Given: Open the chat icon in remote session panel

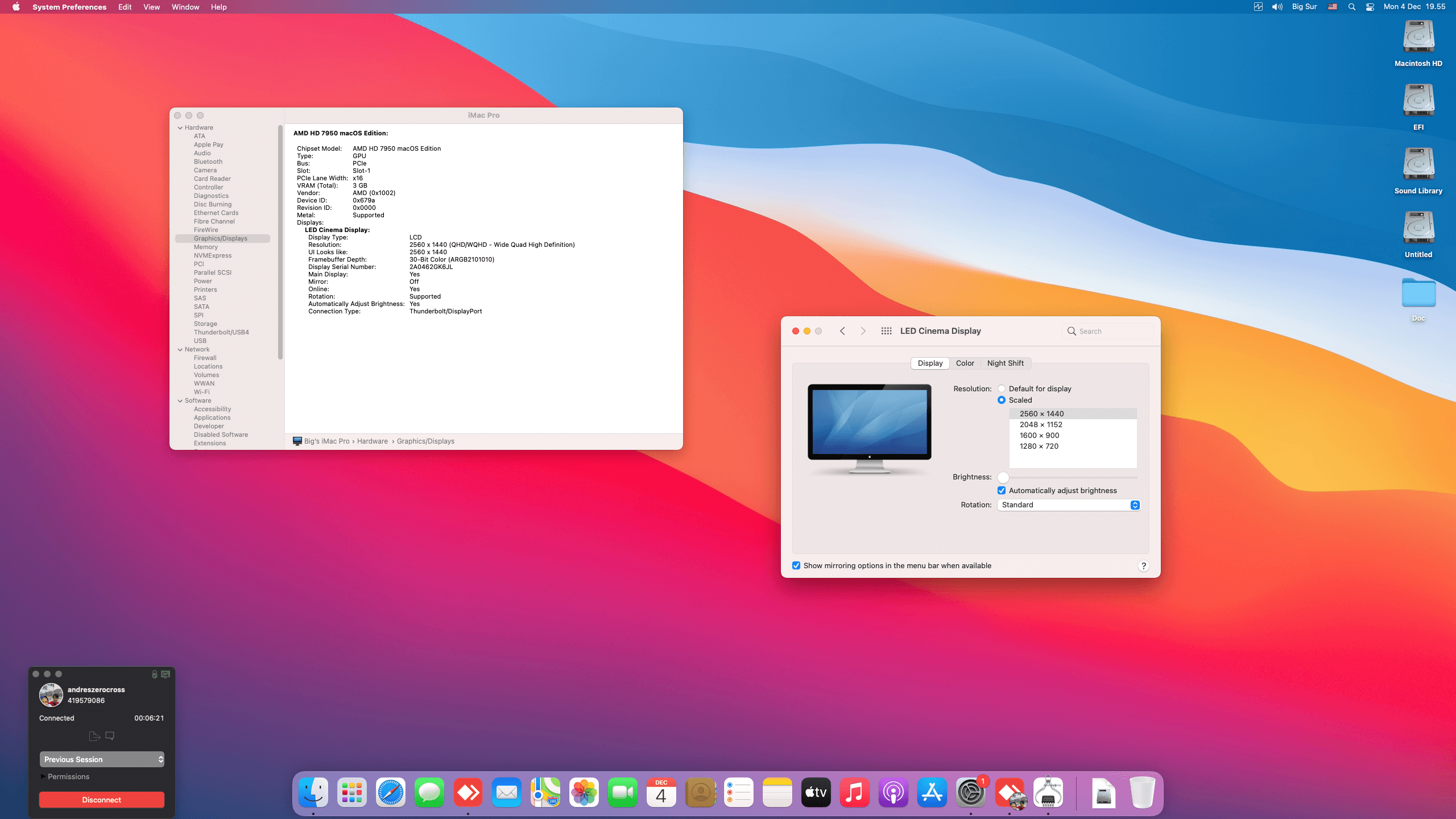Looking at the screenshot, I should point(110,736).
